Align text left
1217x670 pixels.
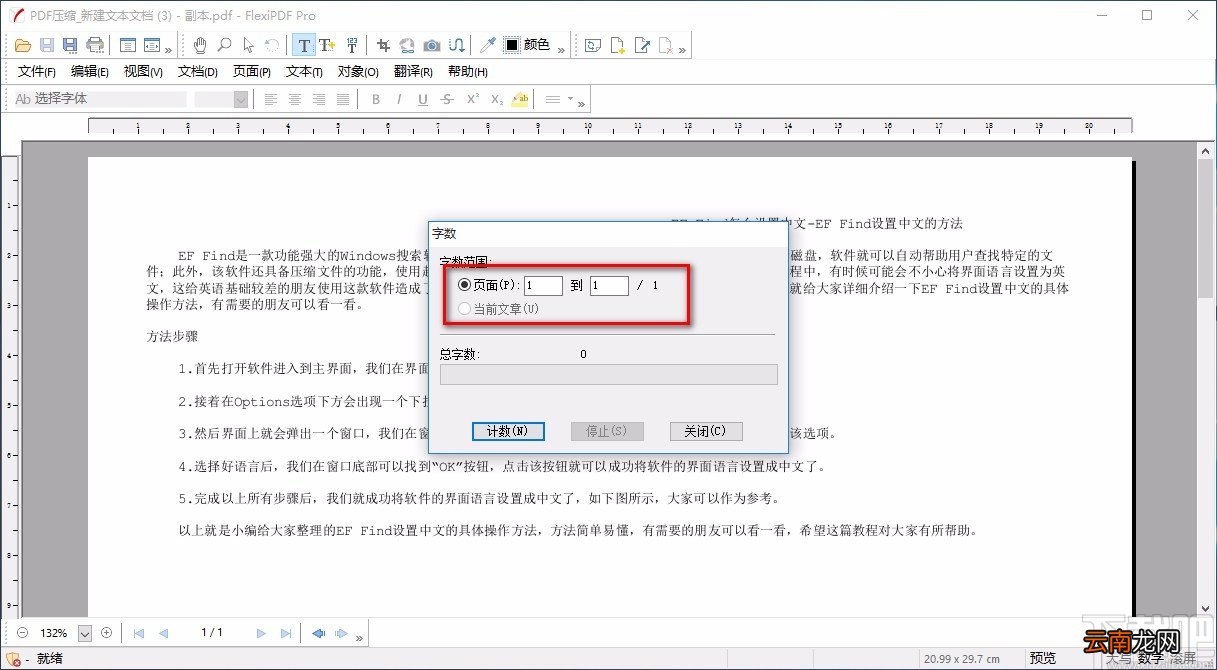coord(271,99)
